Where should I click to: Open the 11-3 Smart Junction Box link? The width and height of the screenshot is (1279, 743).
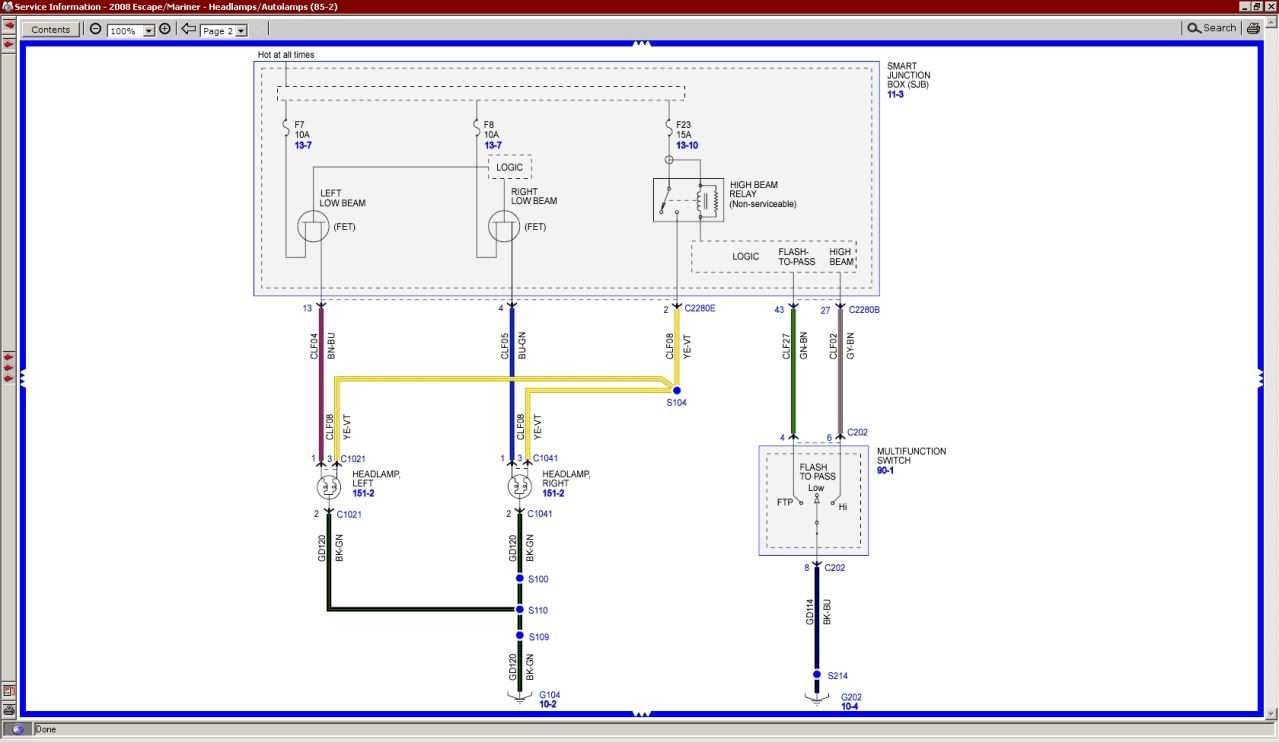[x=897, y=94]
